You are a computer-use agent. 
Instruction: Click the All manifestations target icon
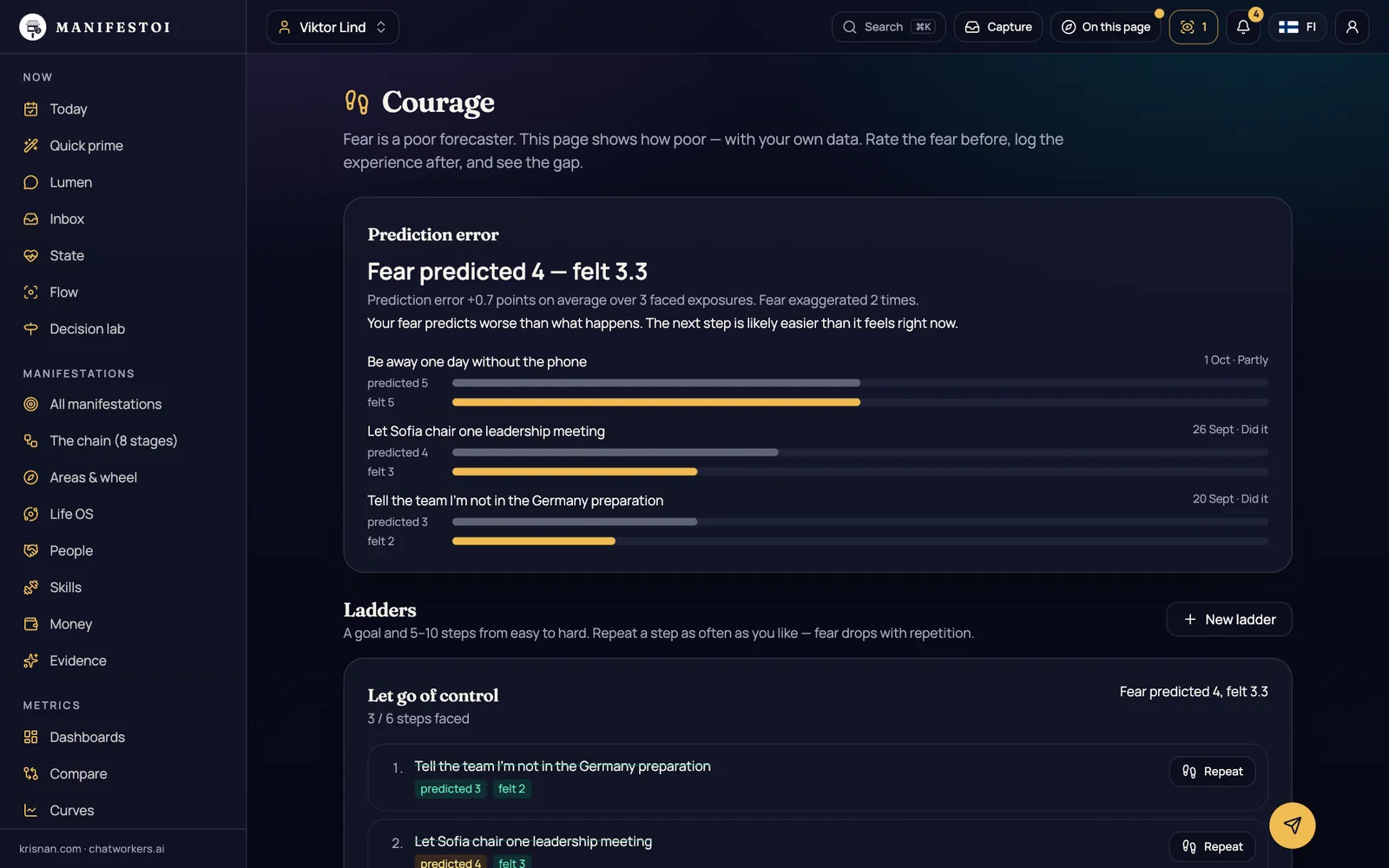(31, 404)
